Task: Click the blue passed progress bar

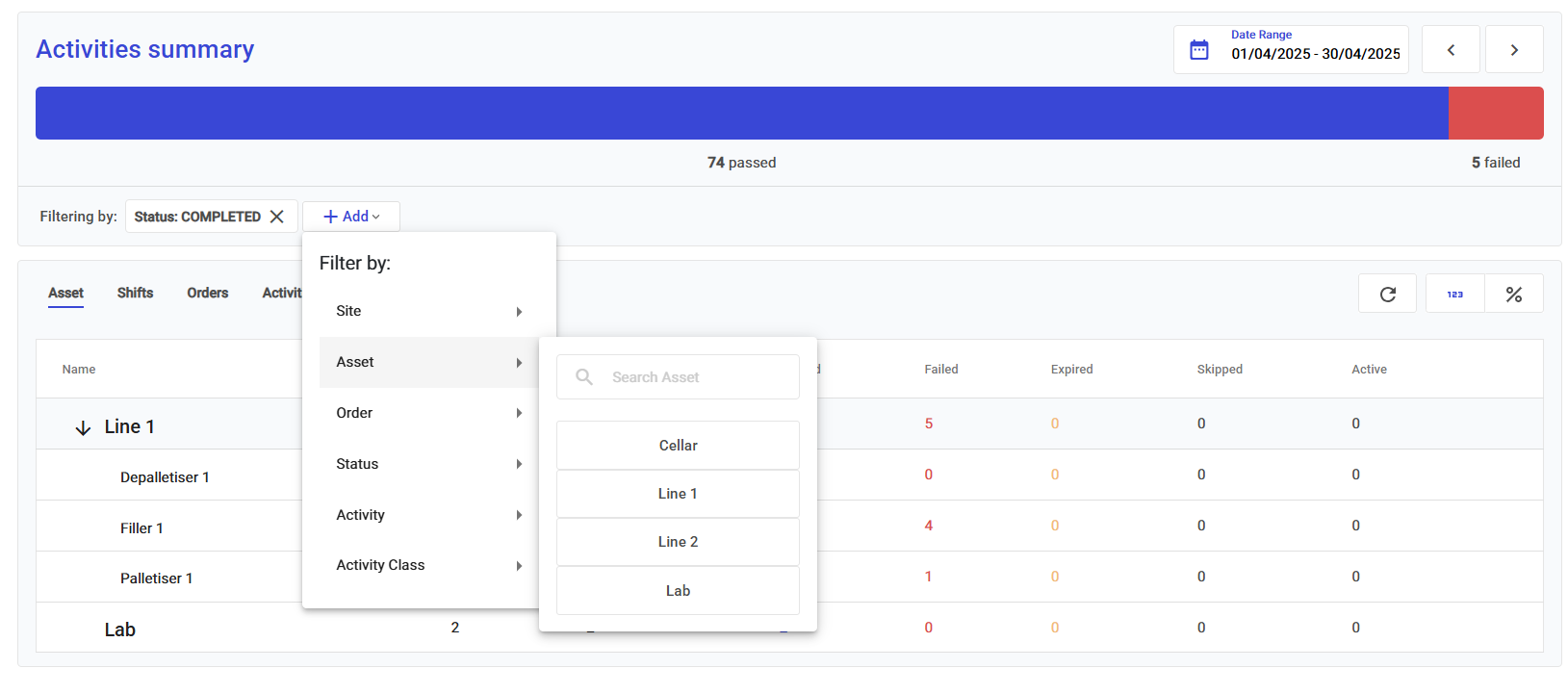Action: [741, 114]
